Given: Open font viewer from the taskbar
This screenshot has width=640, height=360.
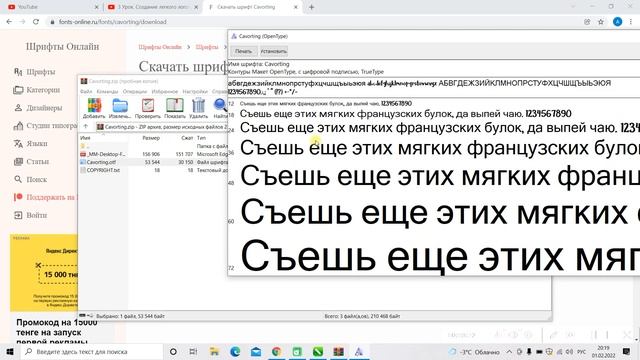Looking at the screenshot, I should (359, 351).
